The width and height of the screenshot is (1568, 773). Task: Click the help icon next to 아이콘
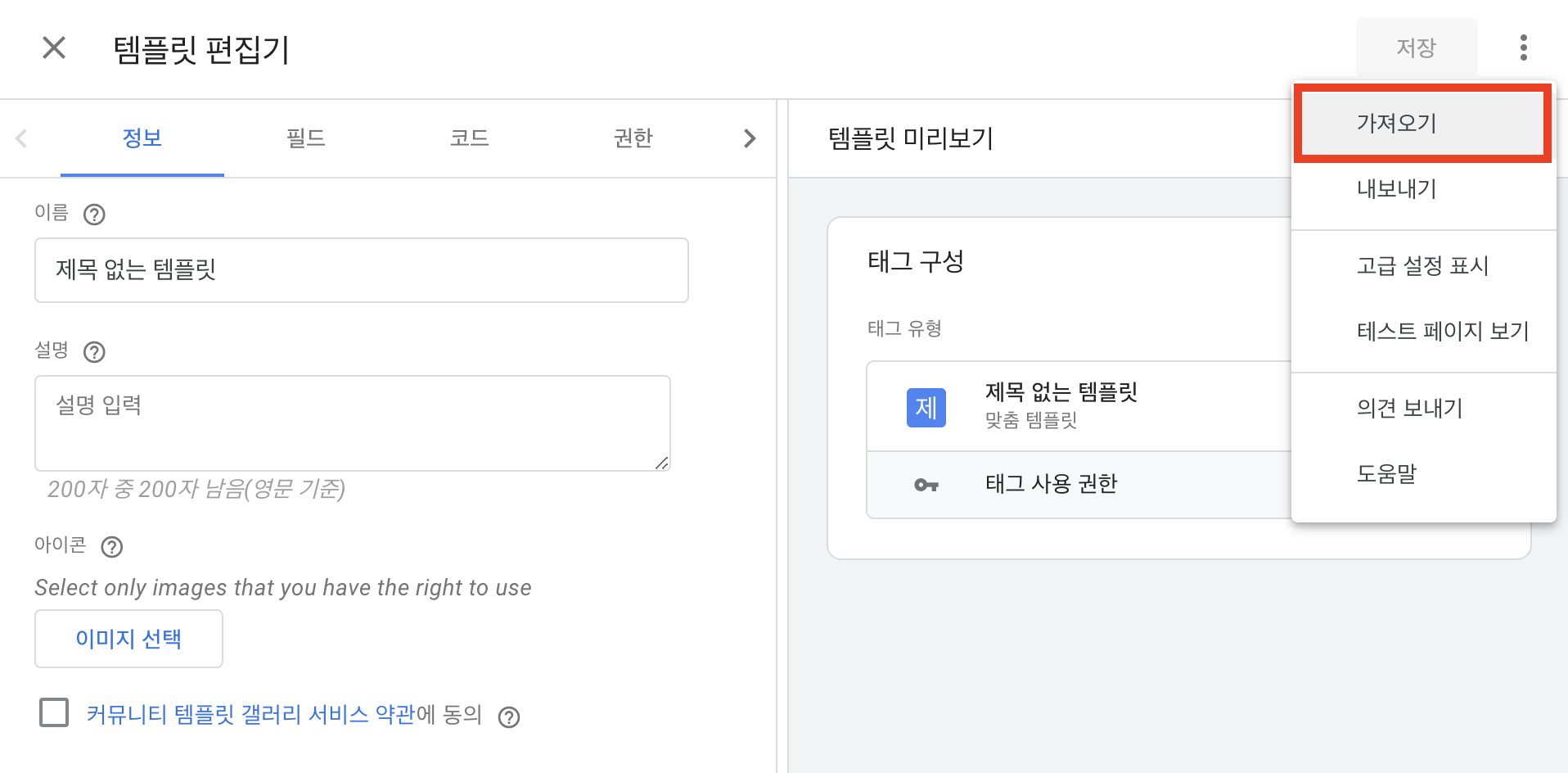click(x=111, y=546)
